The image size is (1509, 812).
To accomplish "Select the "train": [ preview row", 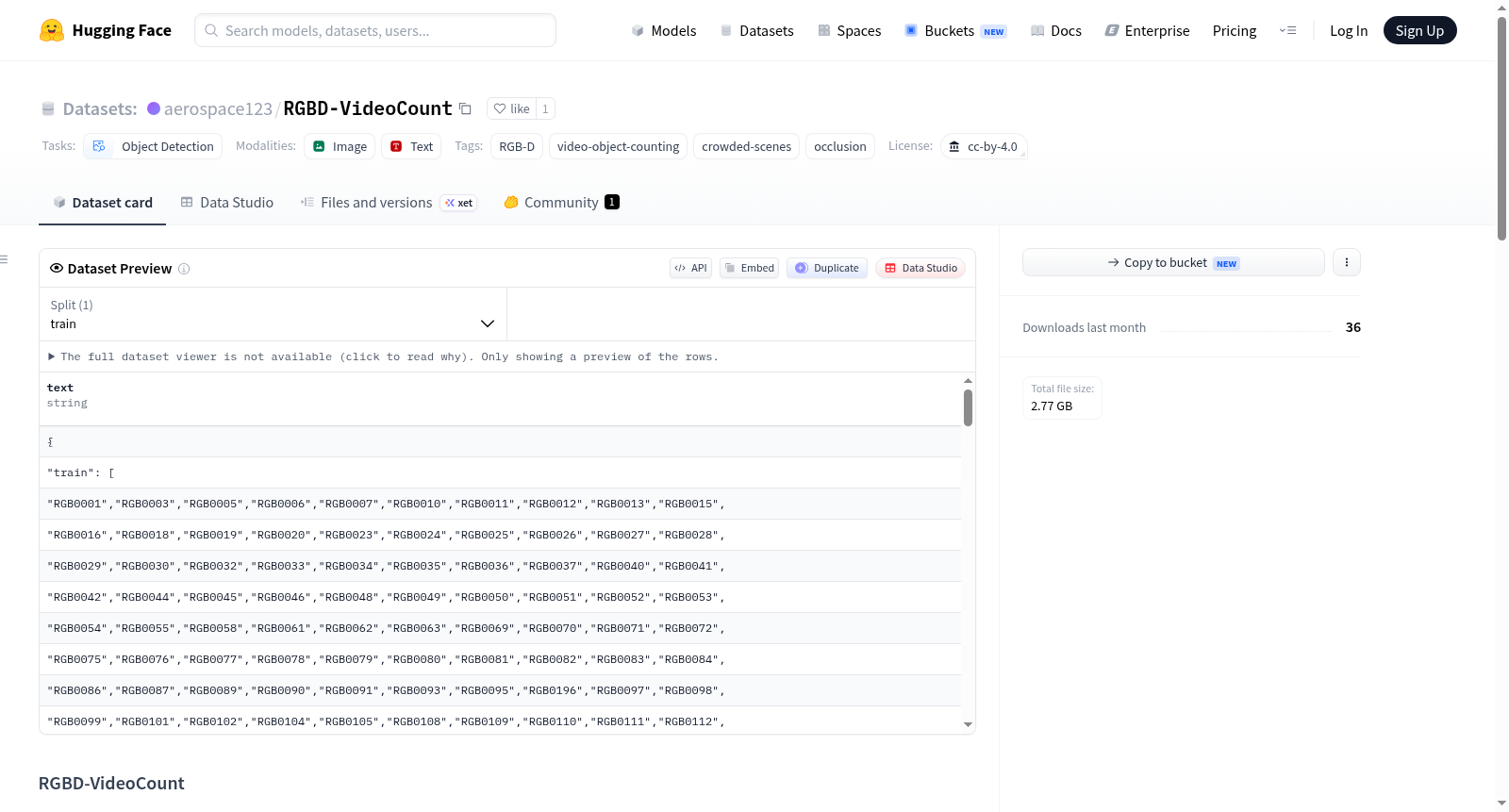I will [x=500, y=472].
